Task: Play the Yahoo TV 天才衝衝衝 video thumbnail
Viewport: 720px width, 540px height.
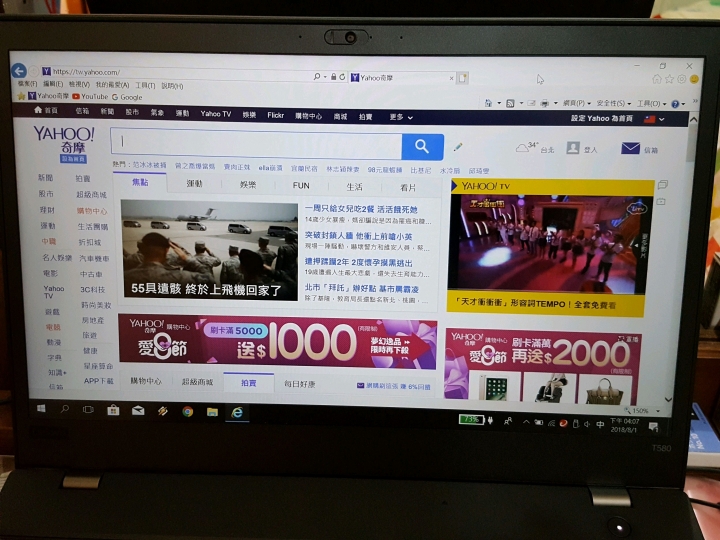Action: click(x=549, y=243)
